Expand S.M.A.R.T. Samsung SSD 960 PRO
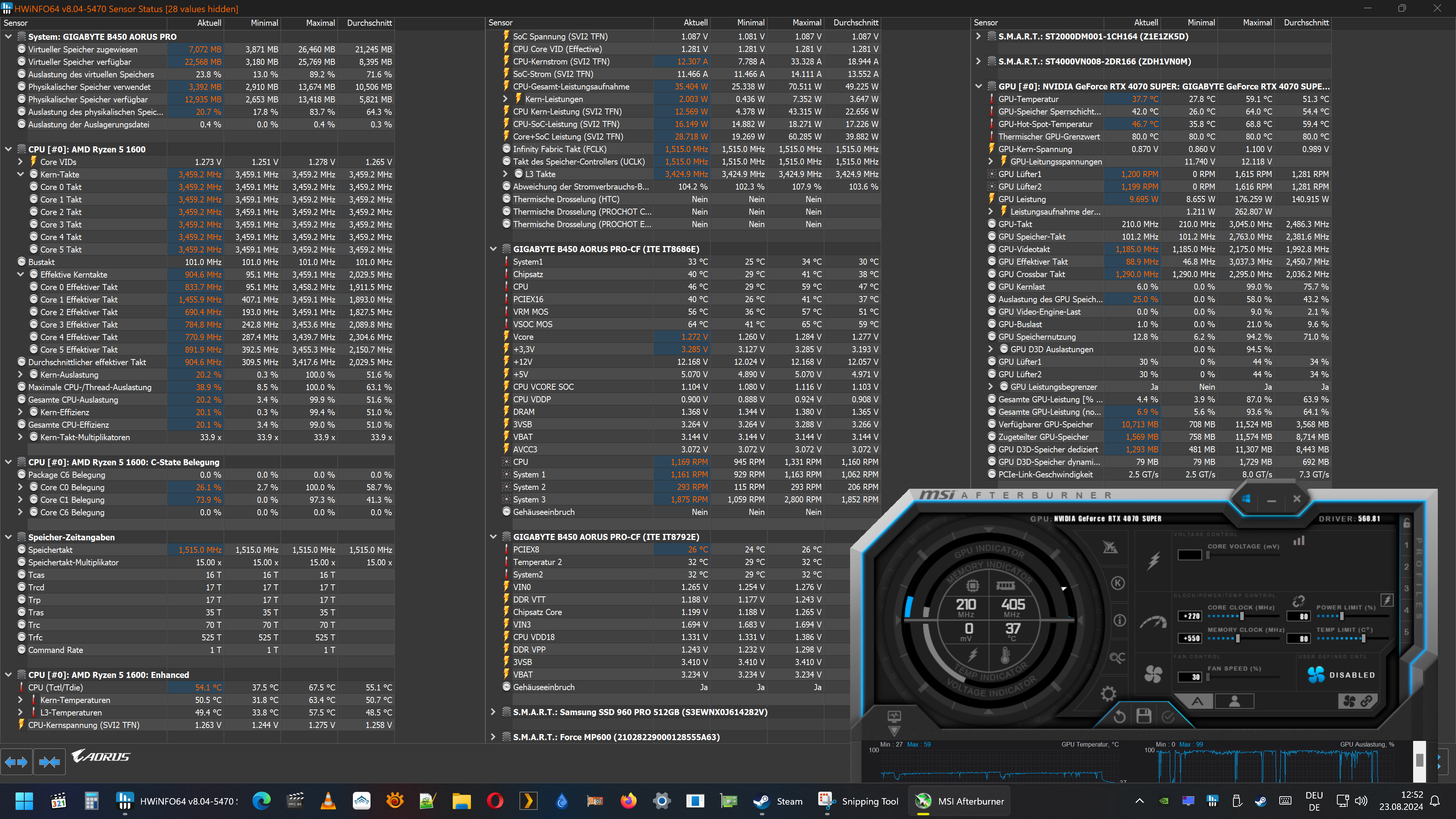The height and width of the screenshot is (819, 1456). (493, 712)
